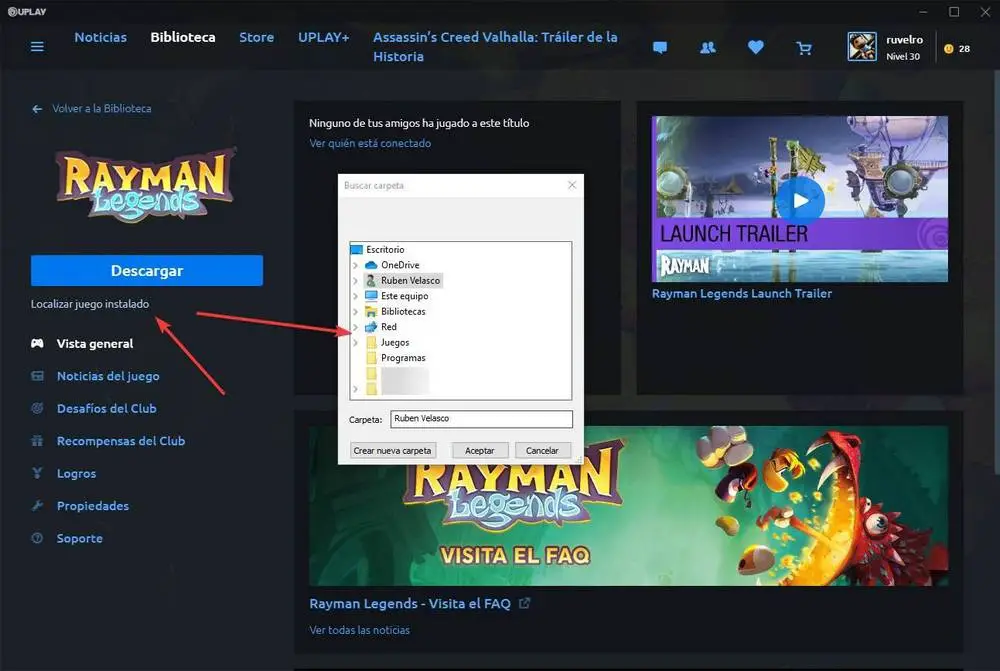Select the Programas folder
Screen dimensions: 1000x671
click(403, 358)
